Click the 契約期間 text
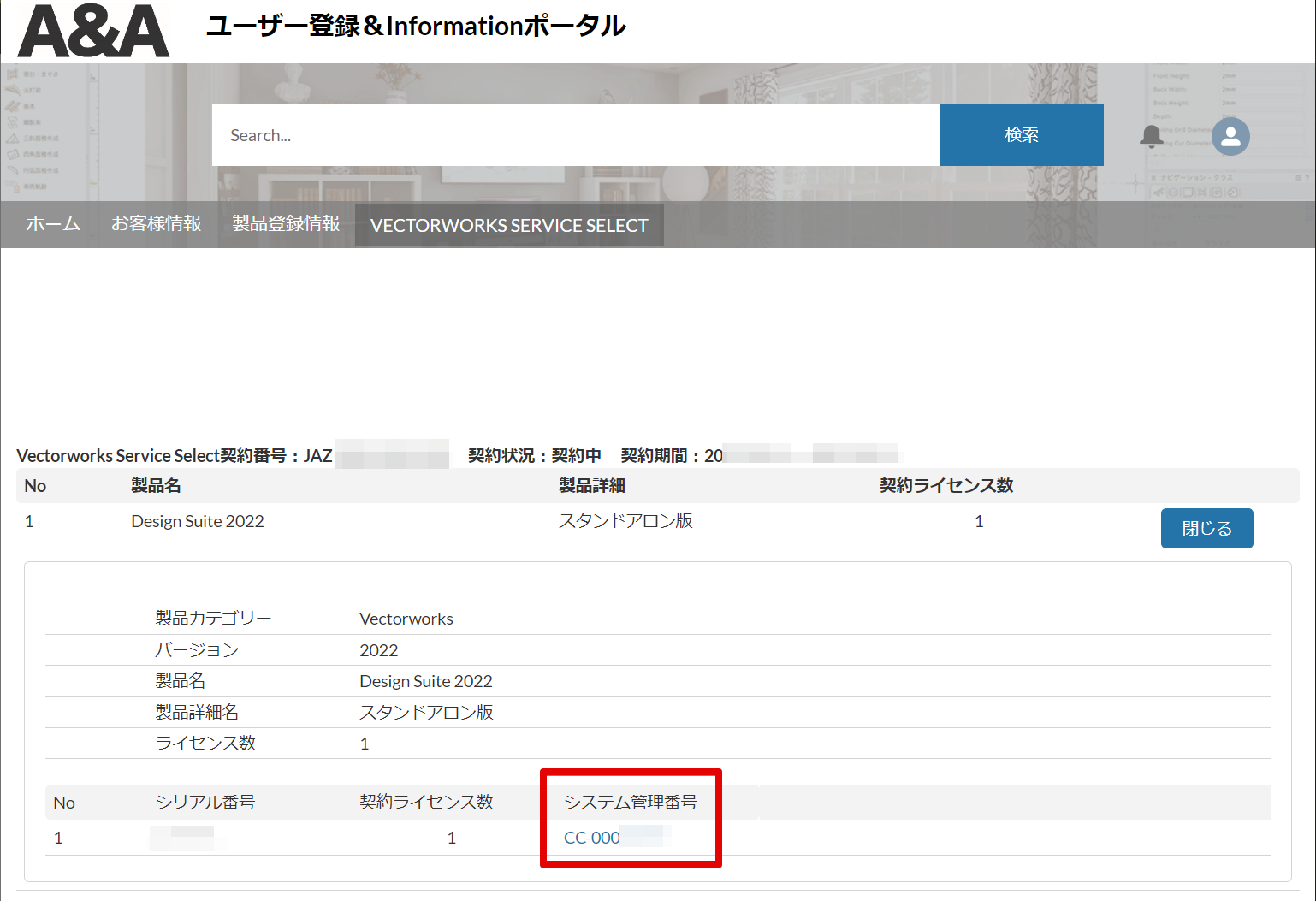 tap(672, 455)
